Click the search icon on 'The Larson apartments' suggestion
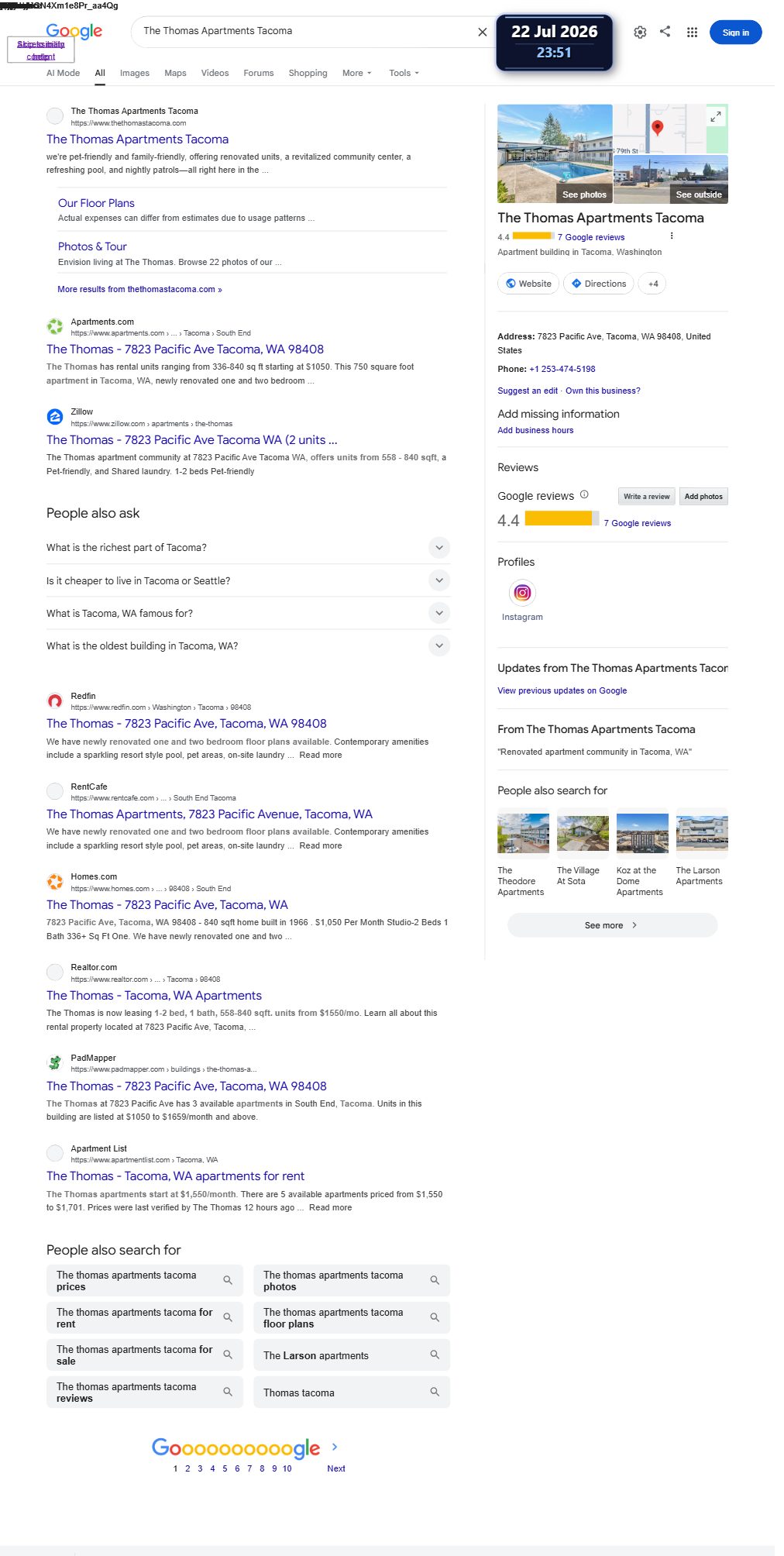The width and height of the screenshot is (784, 1556). point(435,1355)
